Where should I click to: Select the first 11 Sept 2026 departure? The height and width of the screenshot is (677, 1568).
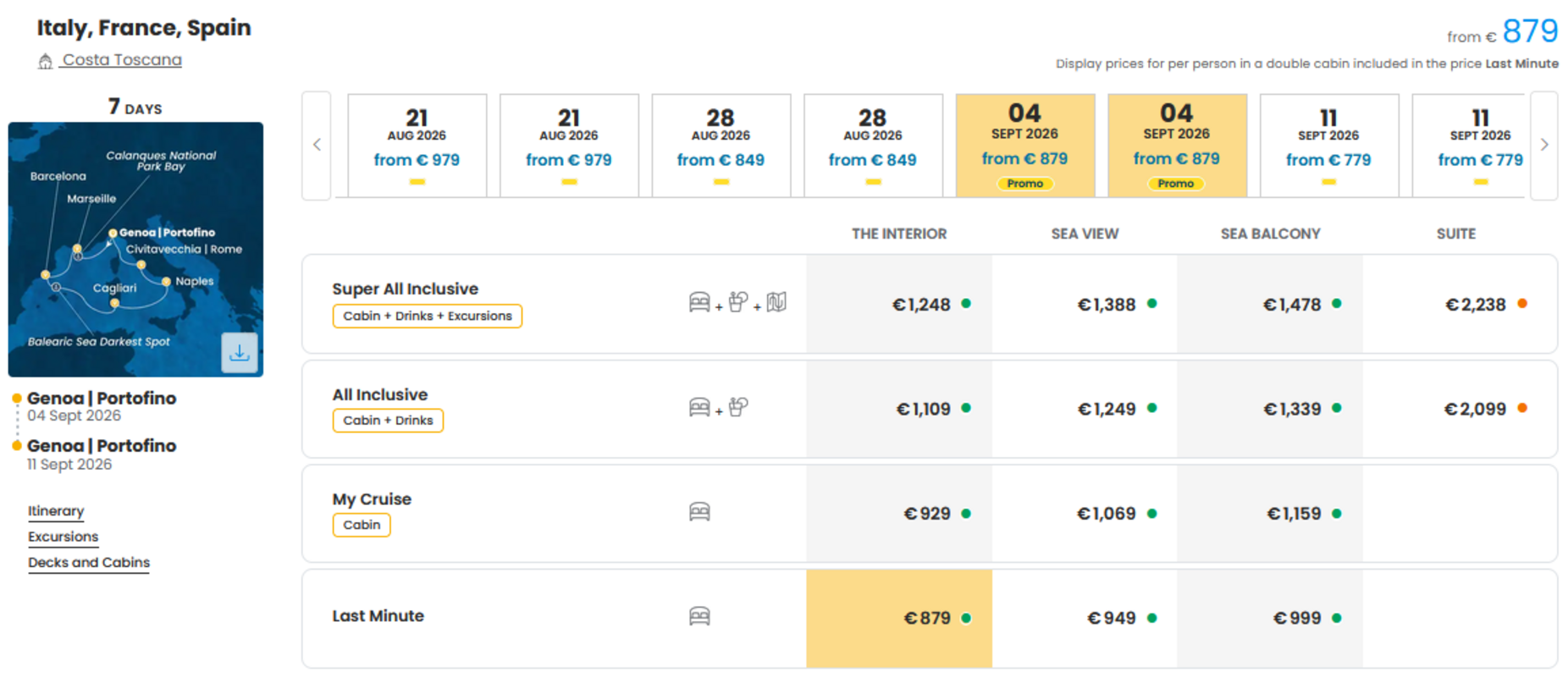pyautogui.click(x=1329, y=146)
